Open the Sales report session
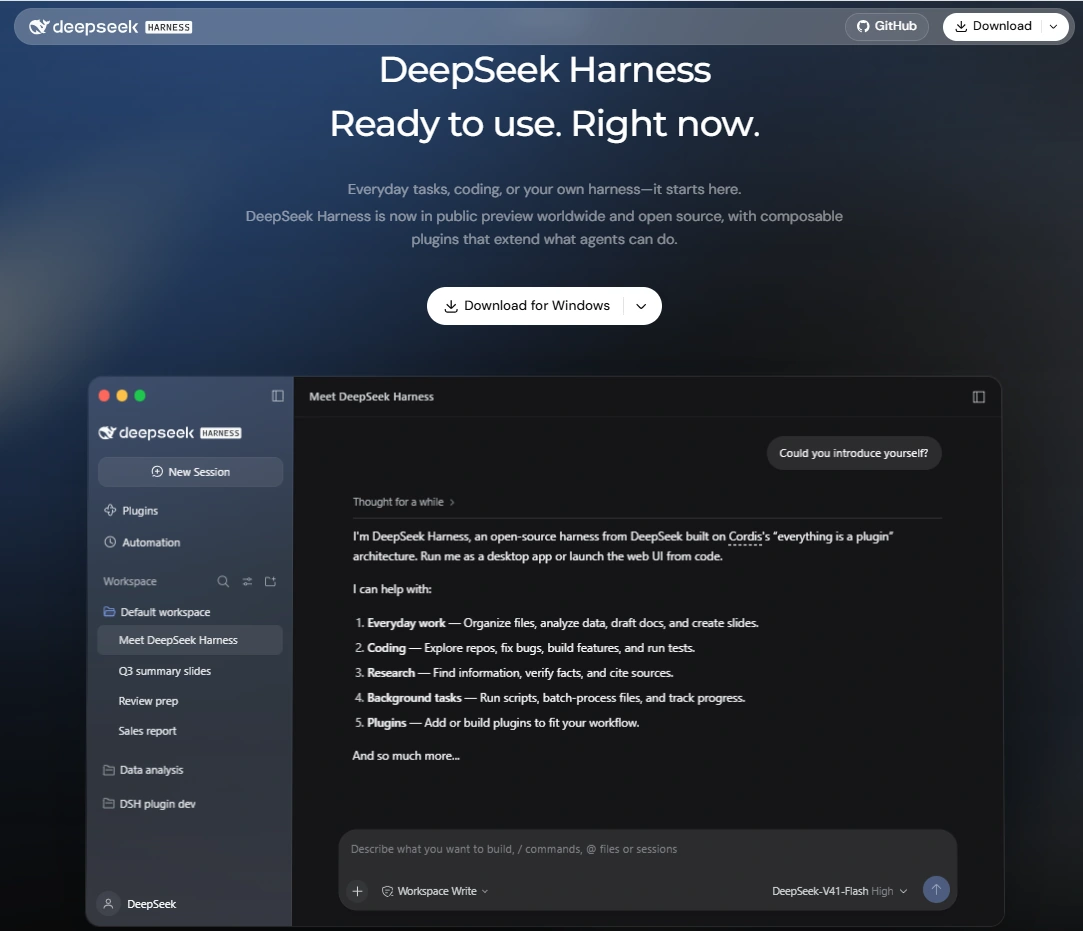Screen dimensions: 1083x931 point(147,731)
